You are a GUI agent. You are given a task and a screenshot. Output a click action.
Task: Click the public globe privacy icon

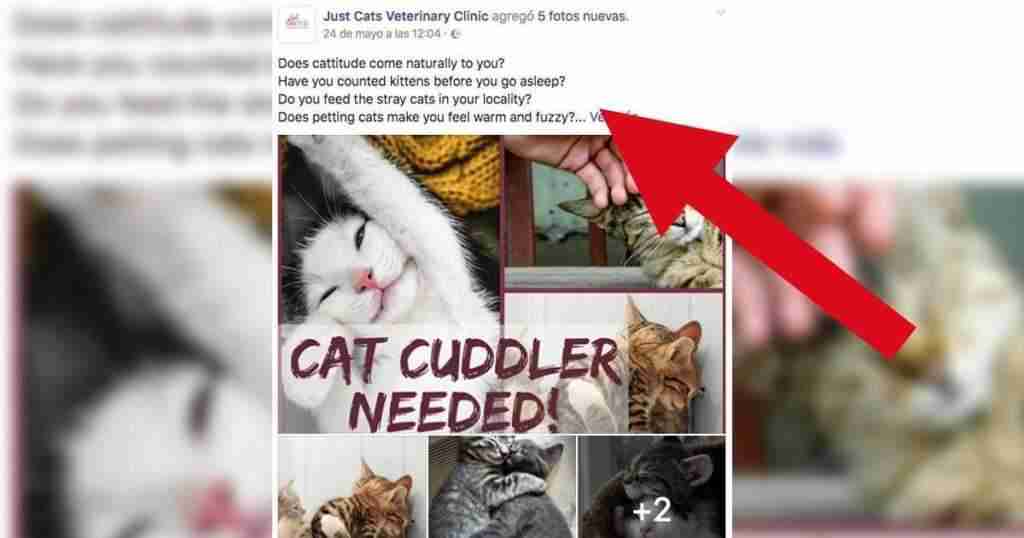click(x=455, y=34)
